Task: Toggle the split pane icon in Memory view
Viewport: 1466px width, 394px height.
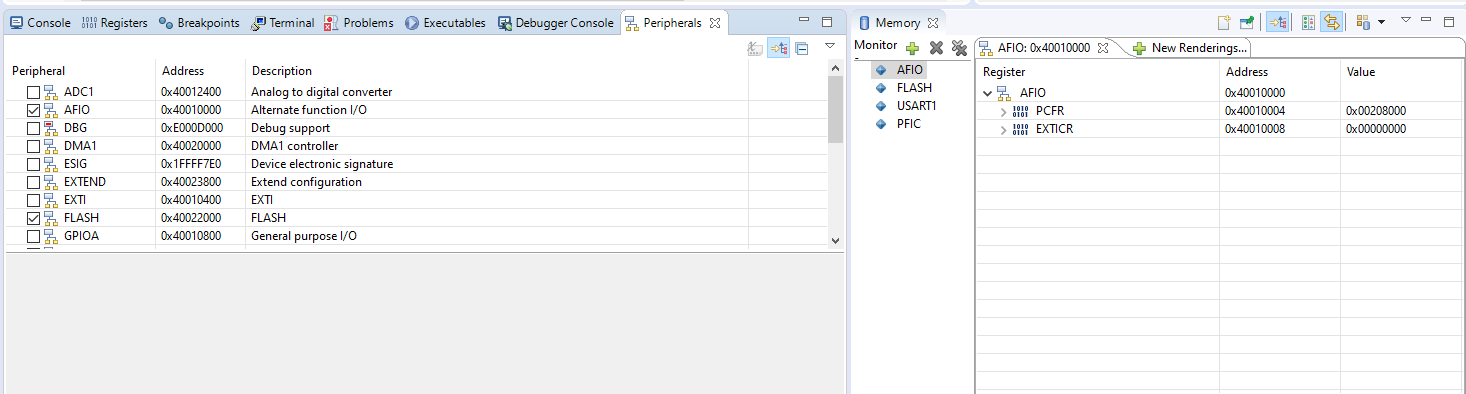Action: [x=1308, y=22]
